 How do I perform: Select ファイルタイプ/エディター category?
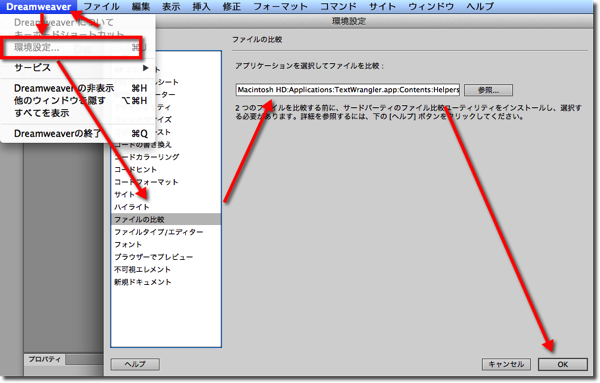166,232
